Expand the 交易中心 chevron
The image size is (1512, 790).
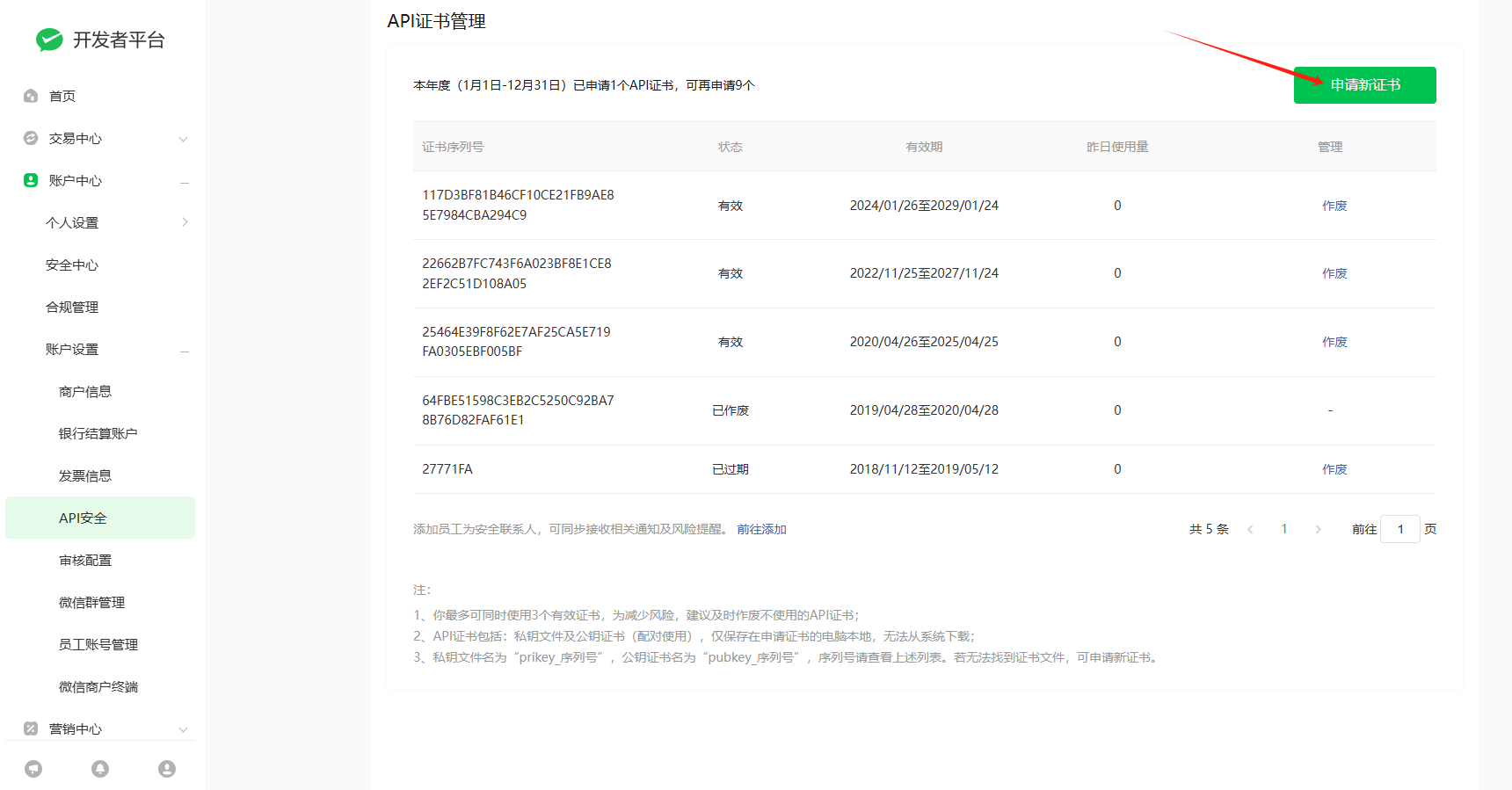point(184,139)
